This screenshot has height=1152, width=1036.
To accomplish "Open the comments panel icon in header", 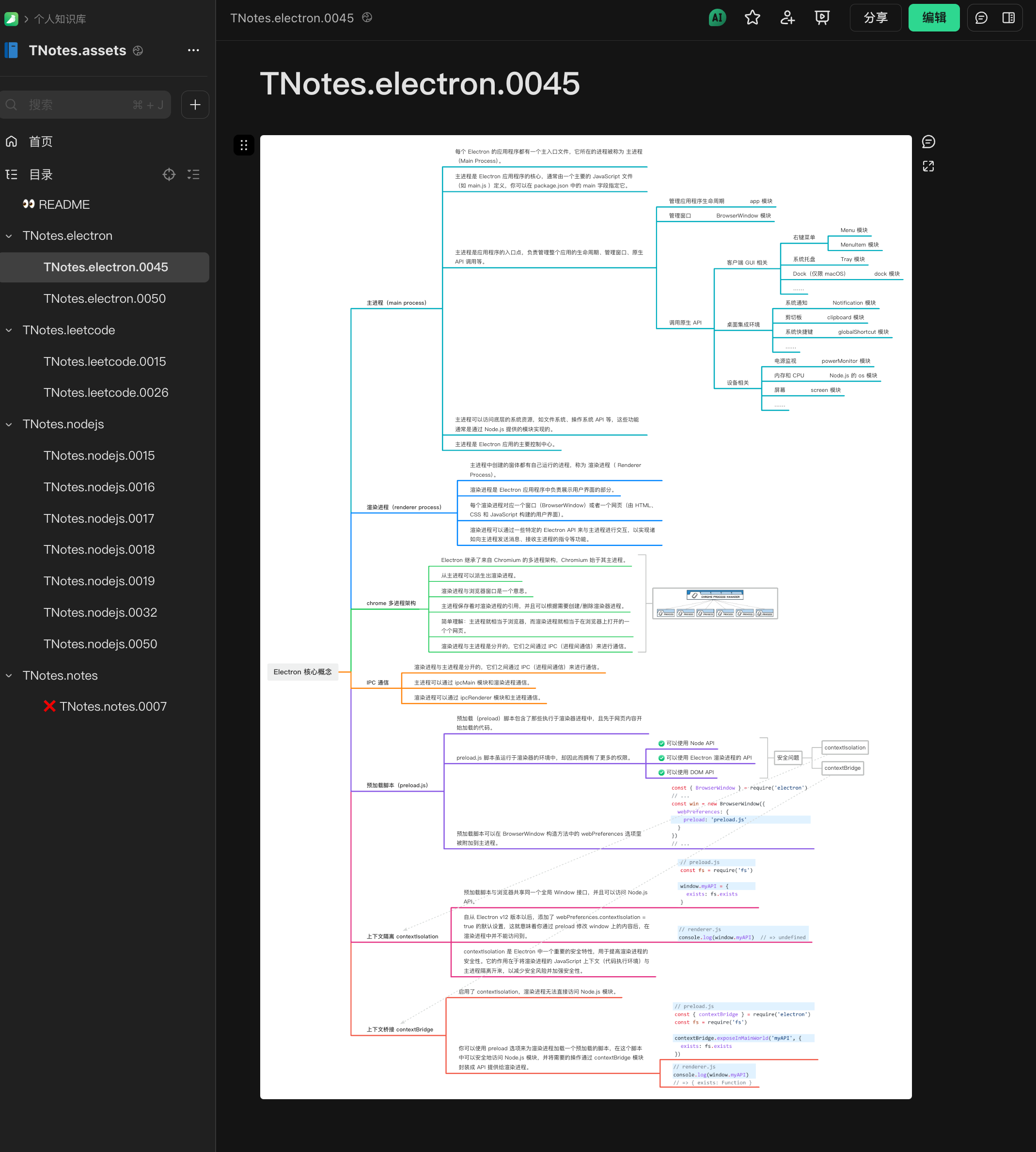I will [981, 17].
